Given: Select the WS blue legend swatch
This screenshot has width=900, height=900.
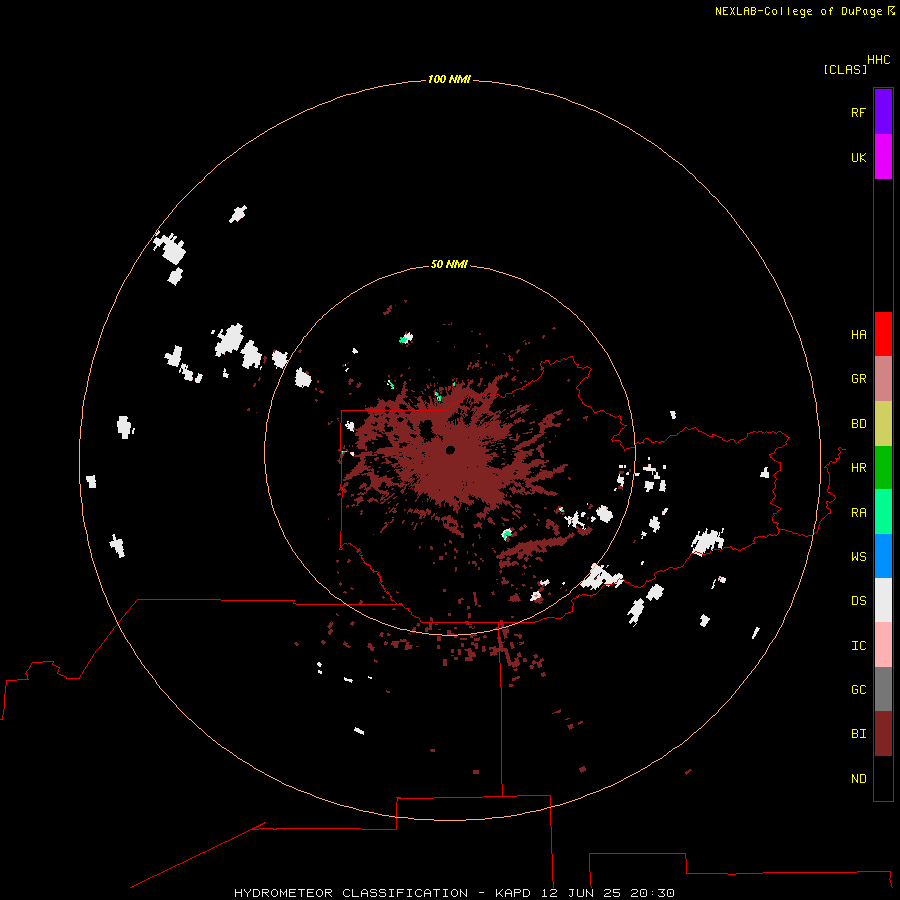Looking at the screenshot, I should click(883, 556).
